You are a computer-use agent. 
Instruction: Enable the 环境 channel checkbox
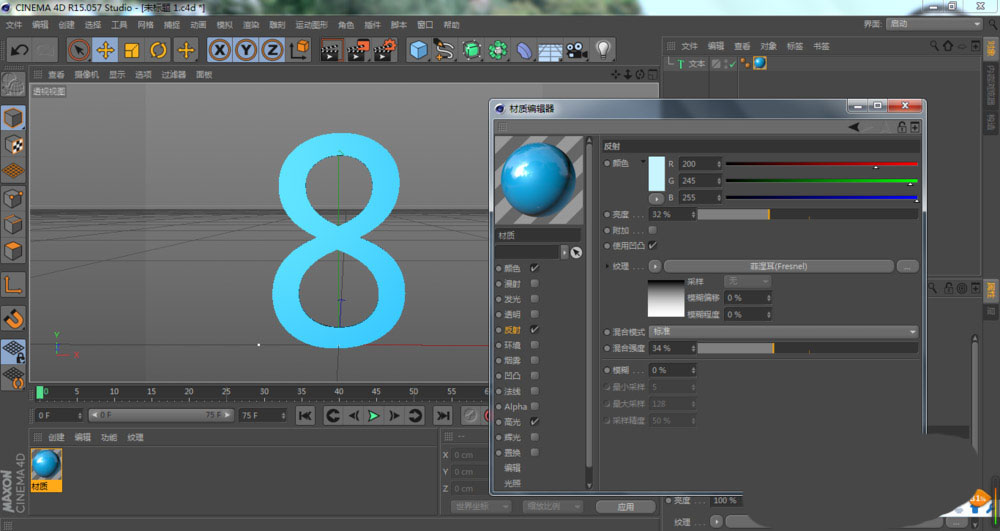[x=534, y=345]
